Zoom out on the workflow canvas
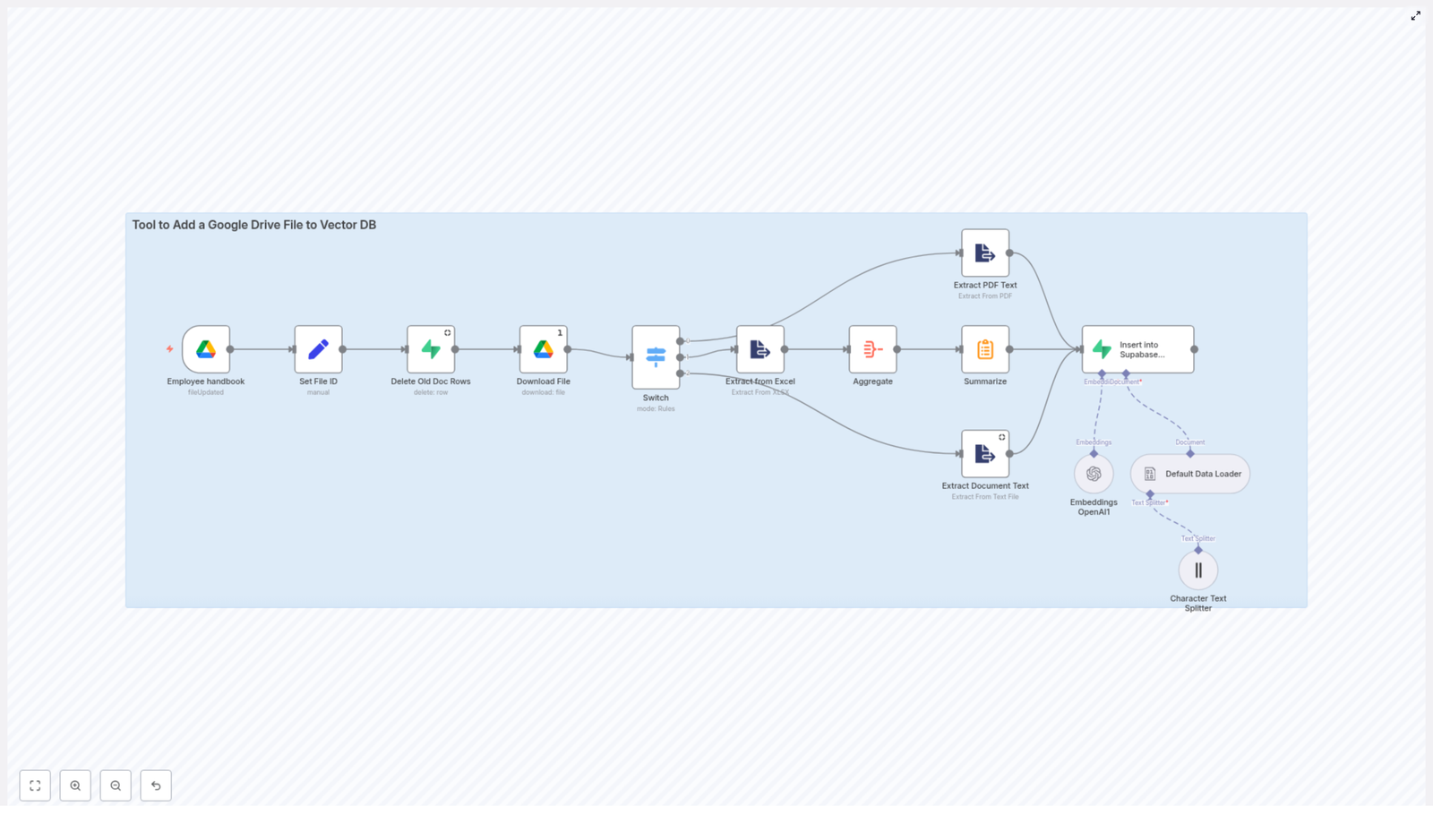The width and height of the screenshot is (1433, 840). [x=116, y=785]
